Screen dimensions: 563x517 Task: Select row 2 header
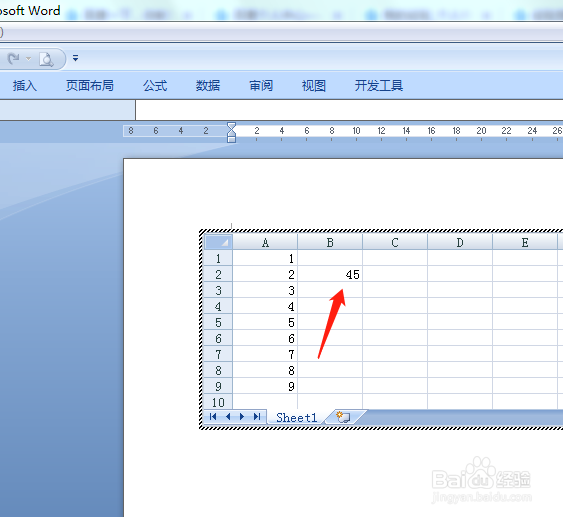click(x=218, y=274)
